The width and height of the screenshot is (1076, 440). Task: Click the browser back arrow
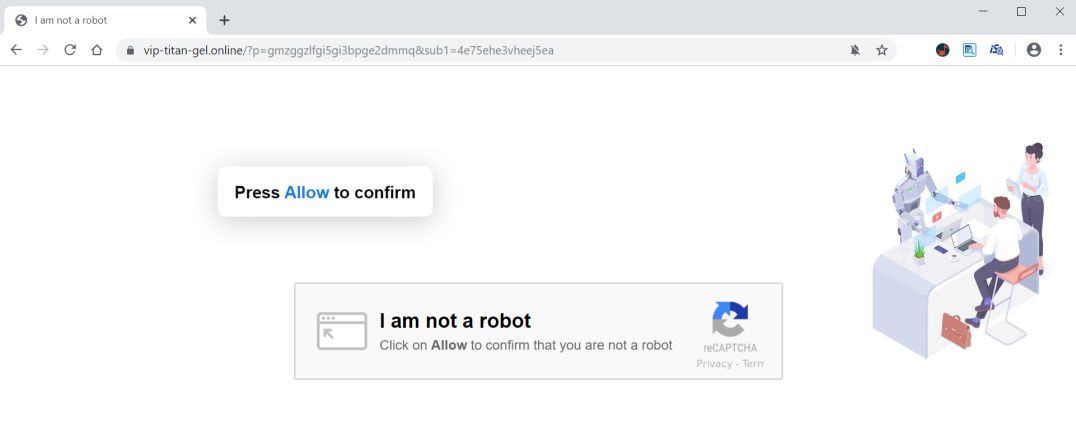[16, 50]
